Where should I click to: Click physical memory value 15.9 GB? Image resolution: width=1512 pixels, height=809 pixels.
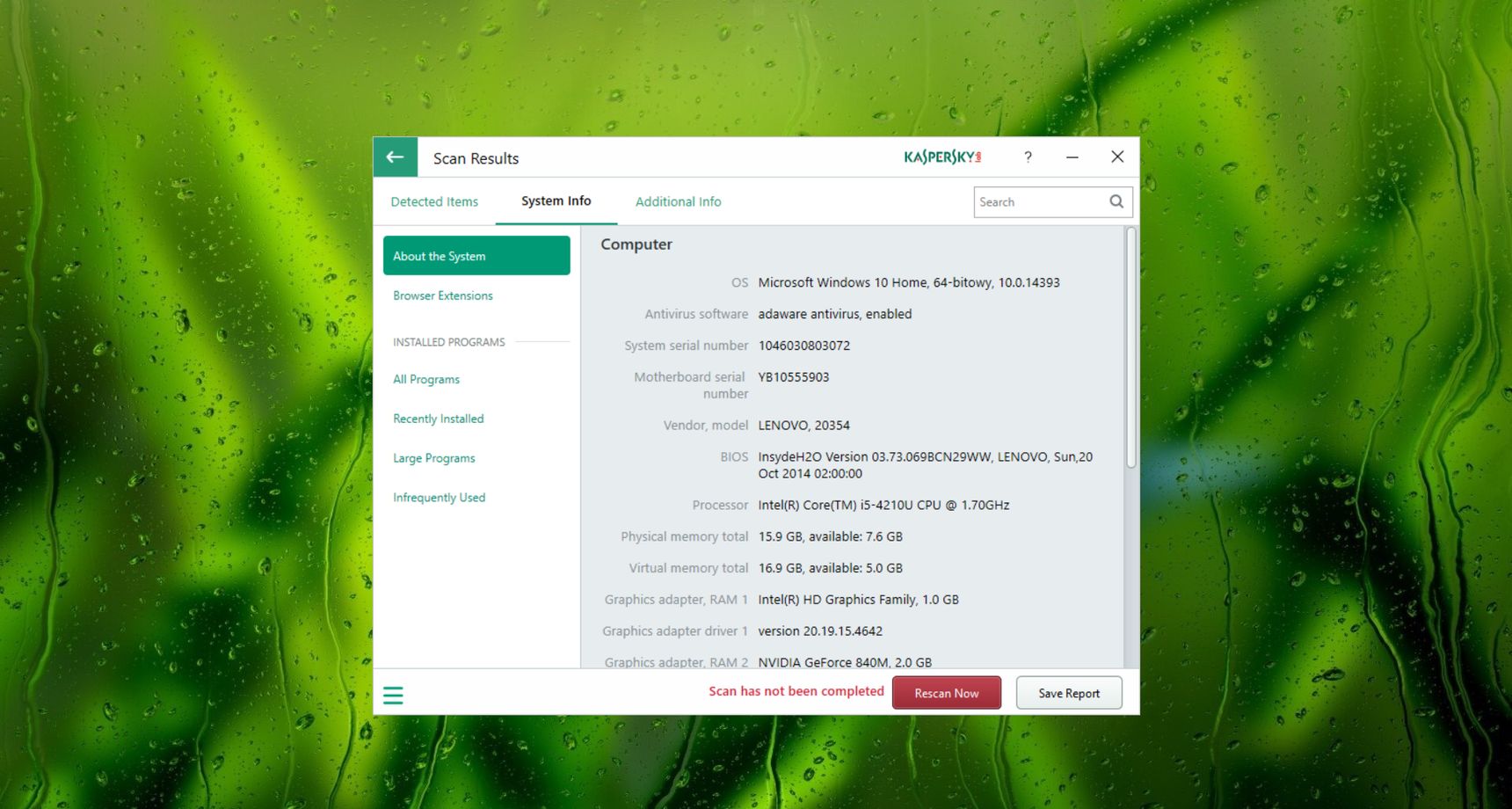coord(831,536)
